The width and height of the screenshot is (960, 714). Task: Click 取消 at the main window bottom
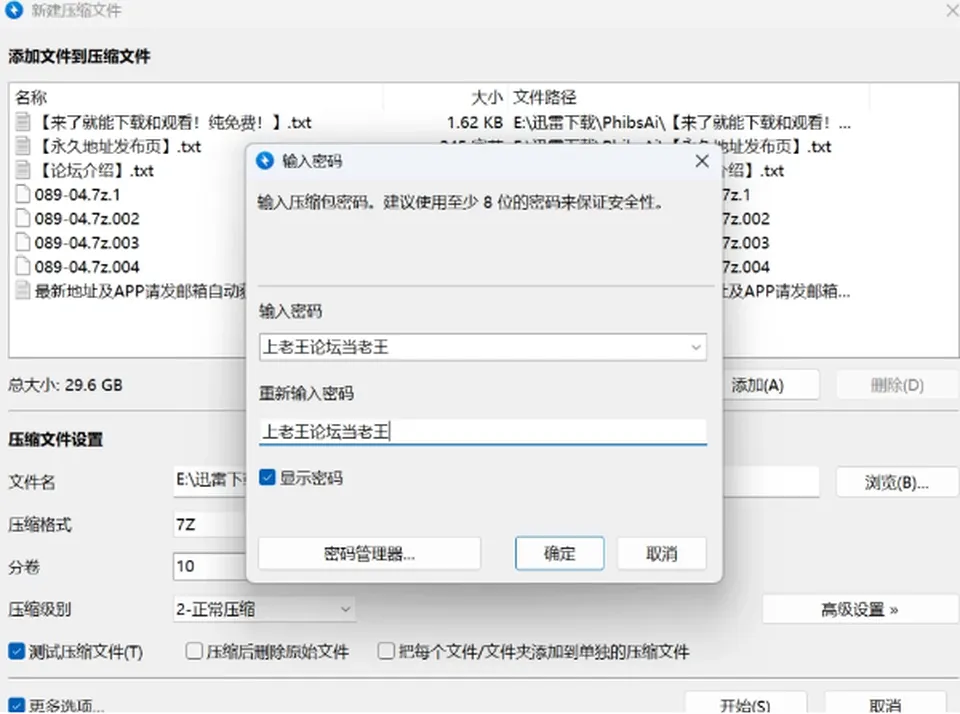[x=885, y=704]
